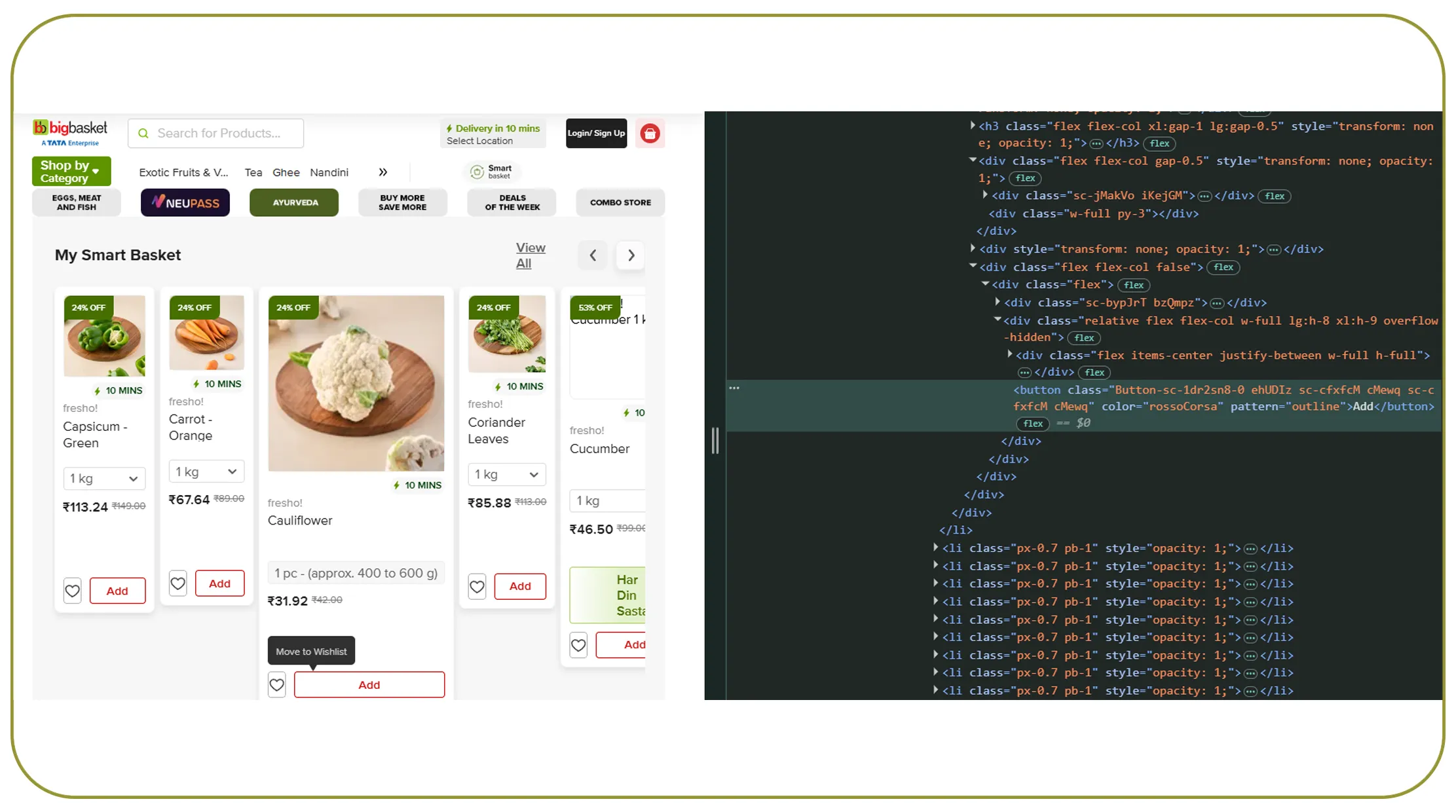Viewport: 1456px width, 812px height.
Task: Click Cauliflower product name
Action: (x=300, y=521)
